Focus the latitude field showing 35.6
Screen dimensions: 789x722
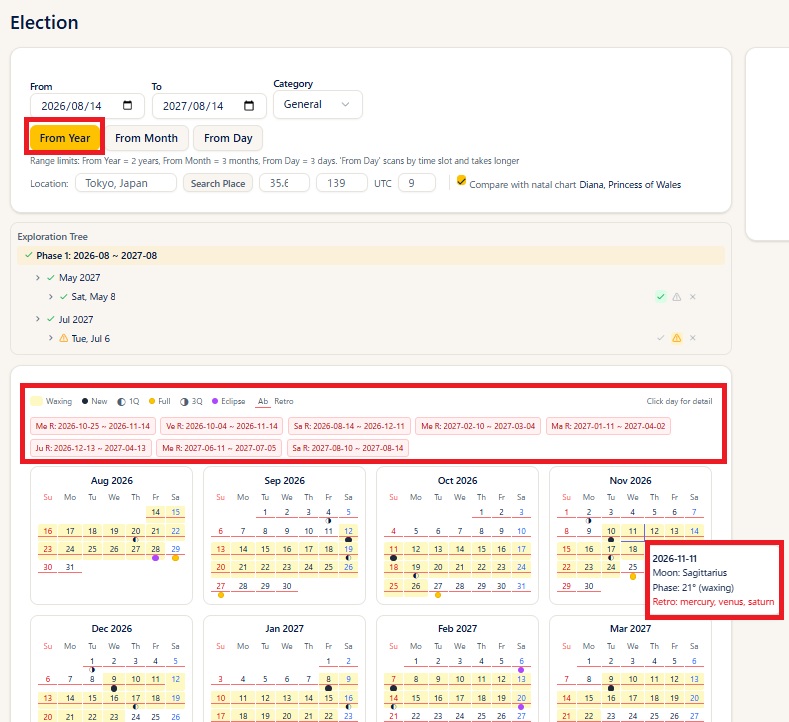coord(284,183)
